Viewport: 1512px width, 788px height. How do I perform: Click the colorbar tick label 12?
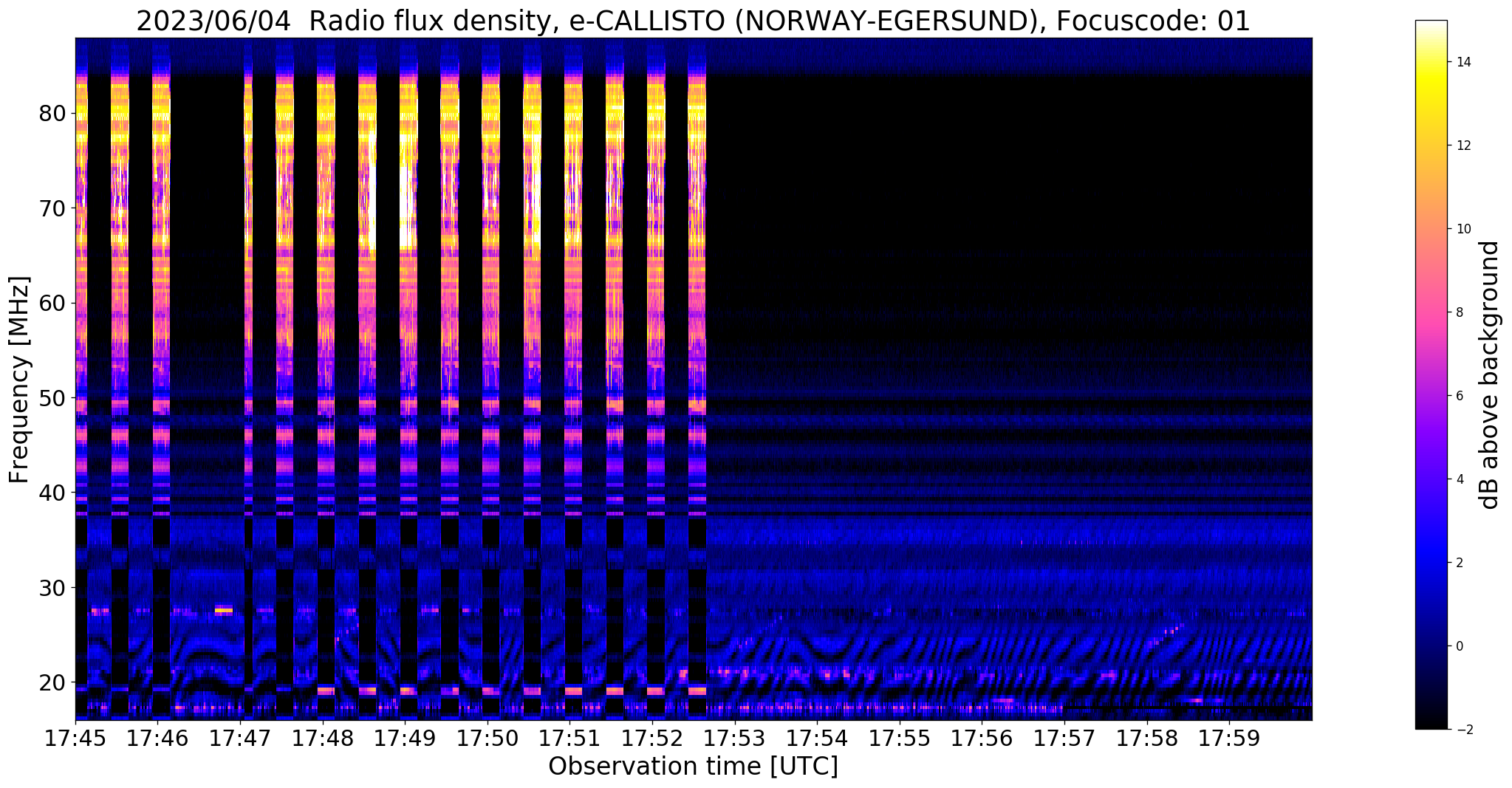point(1463,145)
